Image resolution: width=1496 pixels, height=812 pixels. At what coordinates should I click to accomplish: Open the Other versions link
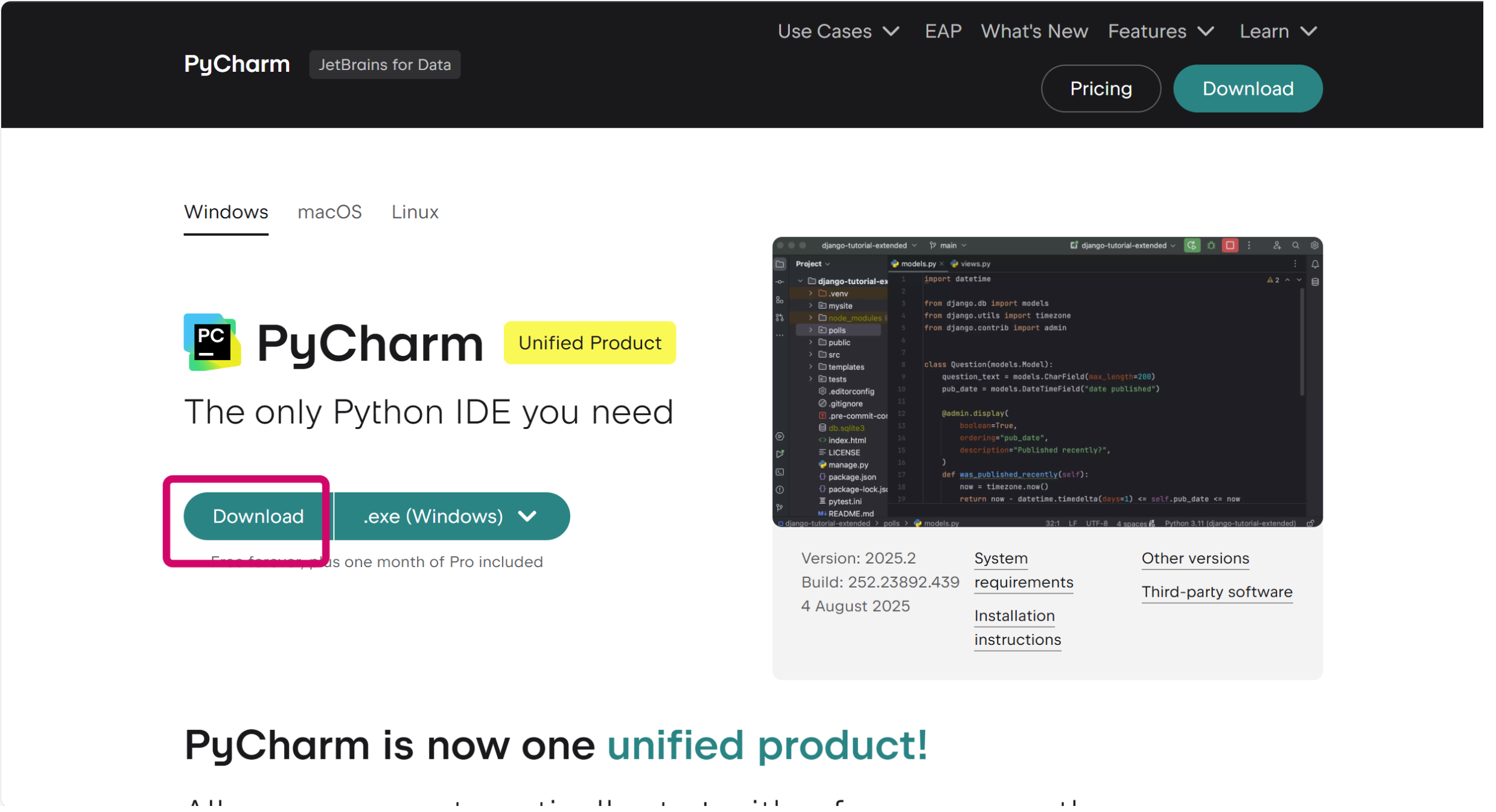(1194, 559)
